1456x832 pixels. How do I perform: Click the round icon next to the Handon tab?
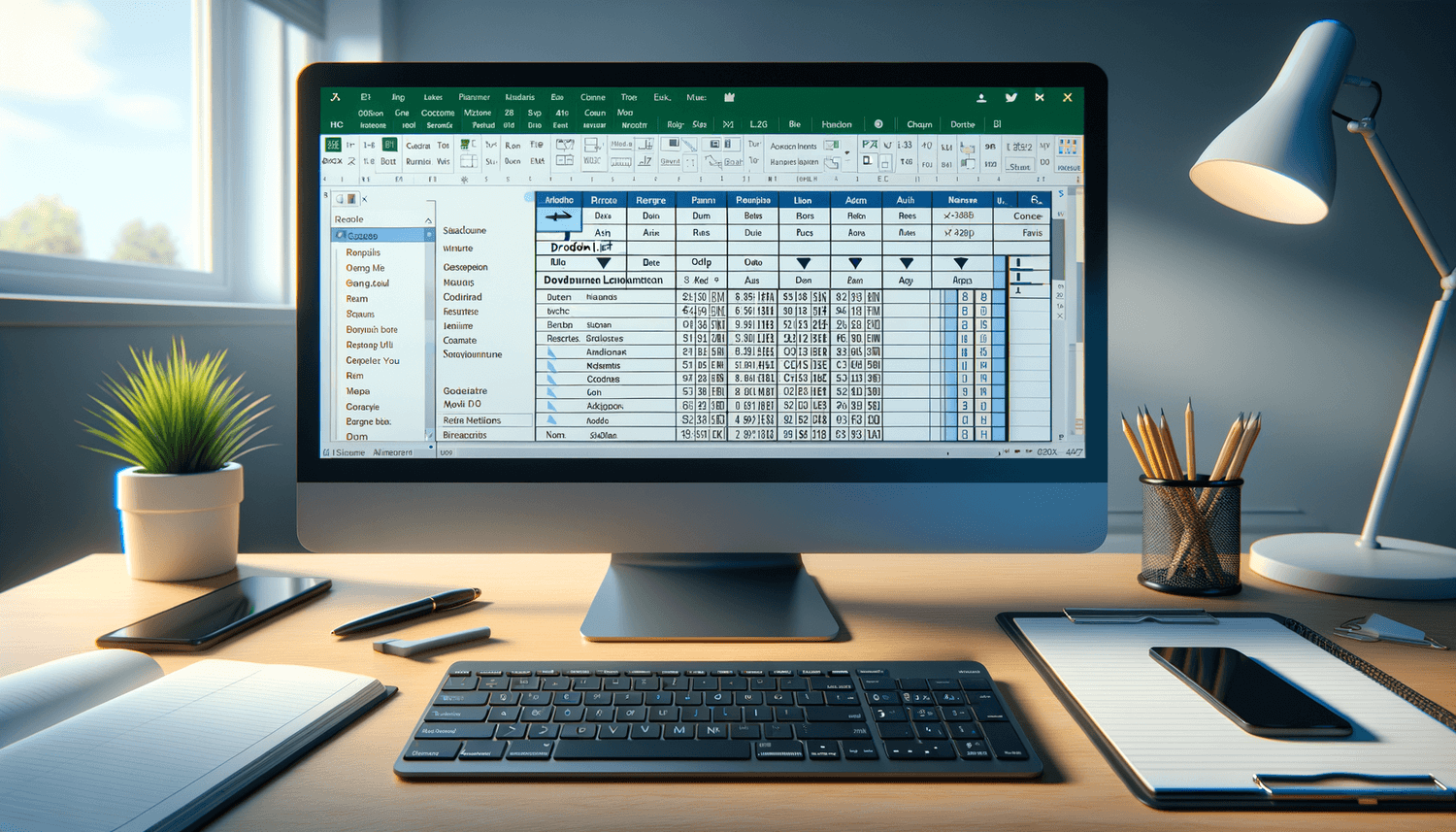[878, 124]
